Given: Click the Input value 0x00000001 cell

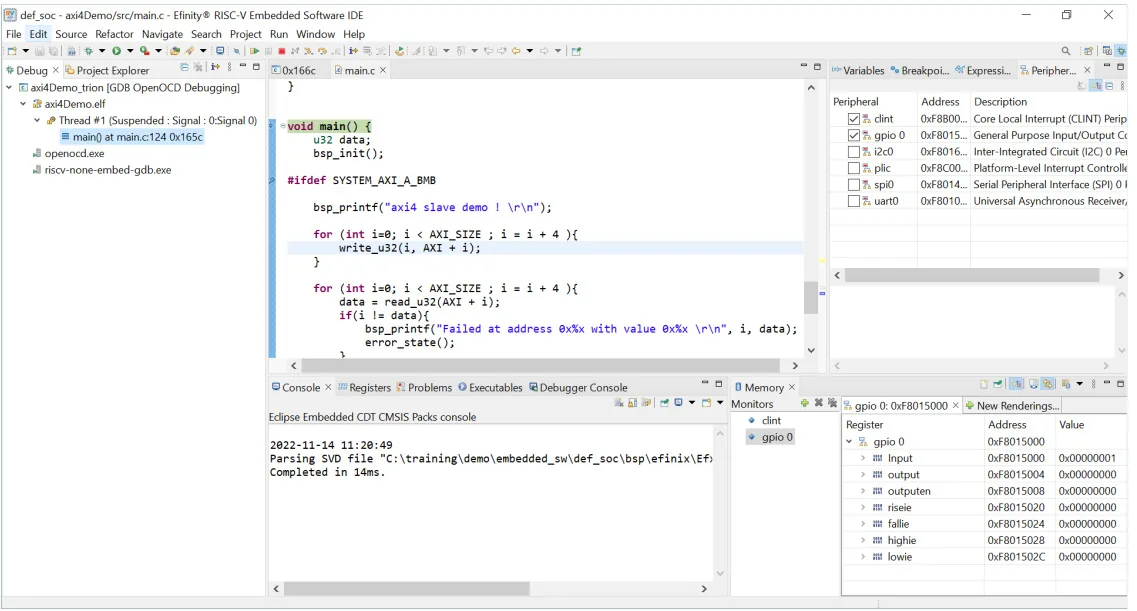Looking at the screenshot, I should (x=1087, y=458).
